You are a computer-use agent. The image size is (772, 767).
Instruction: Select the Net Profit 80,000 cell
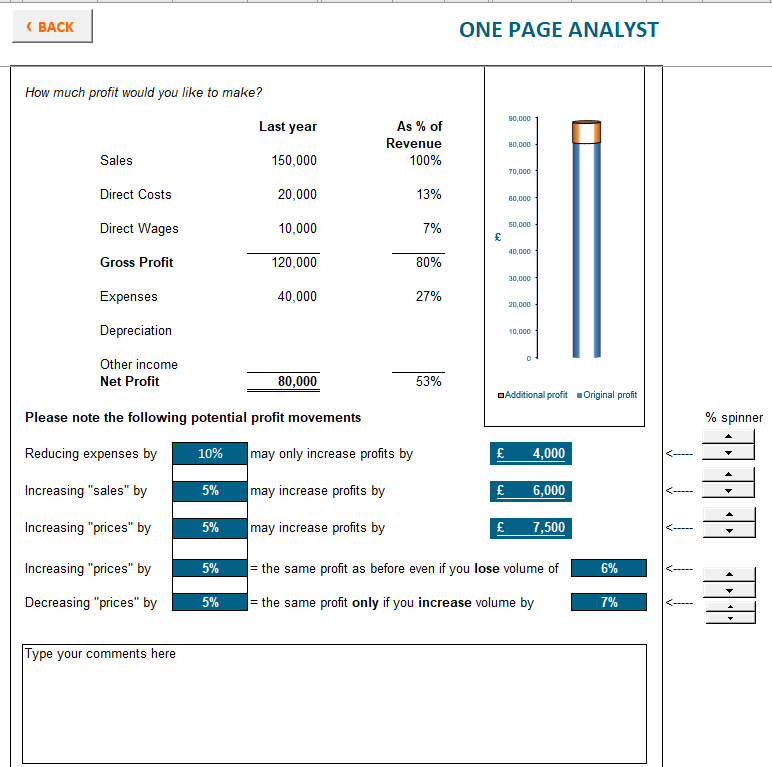coord(297,381)
